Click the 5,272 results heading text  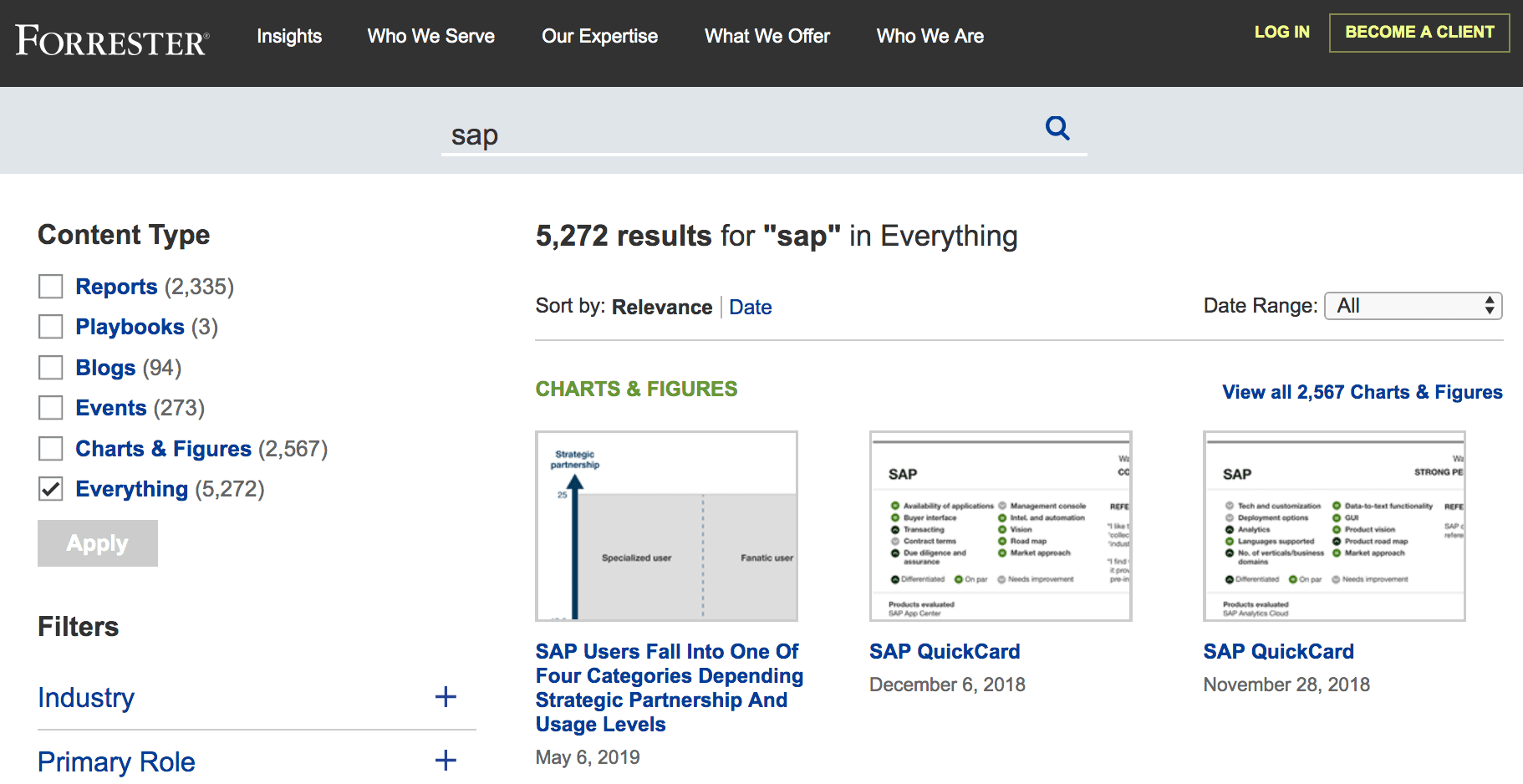coord(777,236)
